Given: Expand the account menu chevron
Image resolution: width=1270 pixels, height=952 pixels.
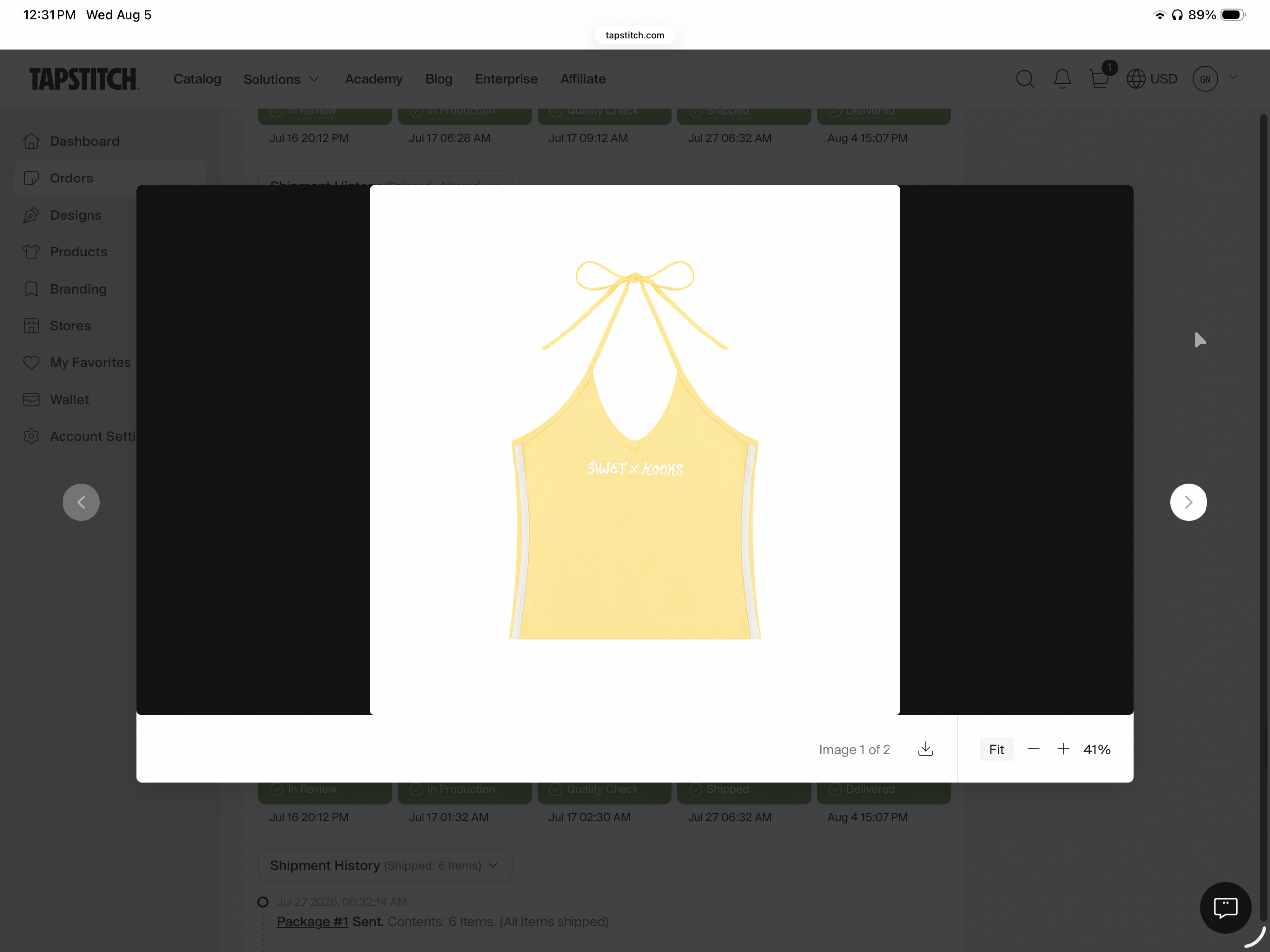Looking at the screenshot, I should tap(1233, 77).
